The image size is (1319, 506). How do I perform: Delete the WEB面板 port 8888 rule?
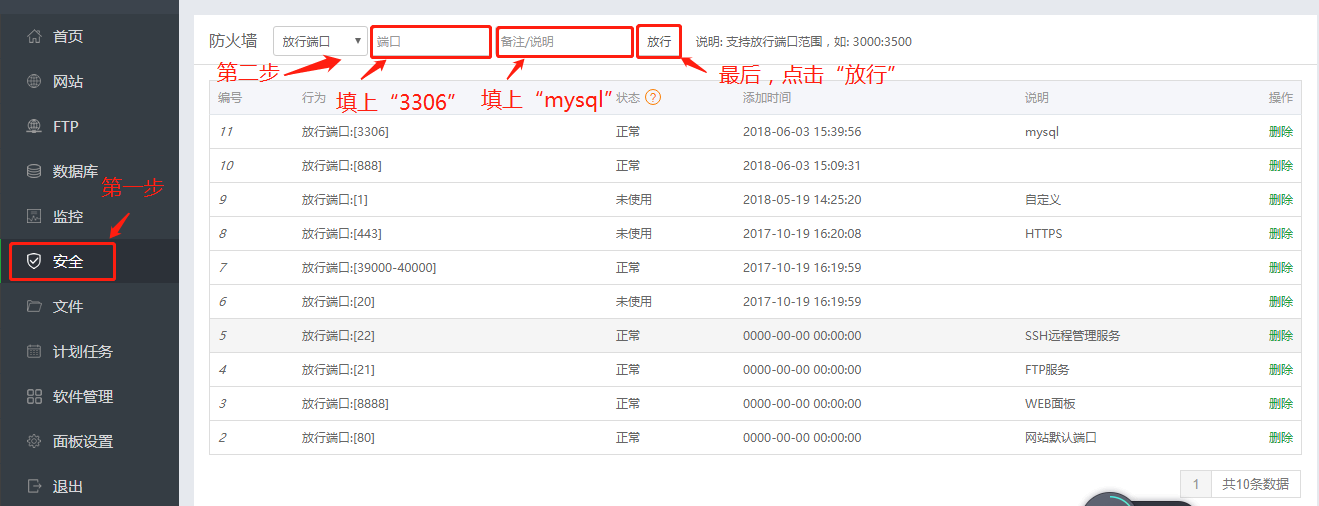(1280, 403)
